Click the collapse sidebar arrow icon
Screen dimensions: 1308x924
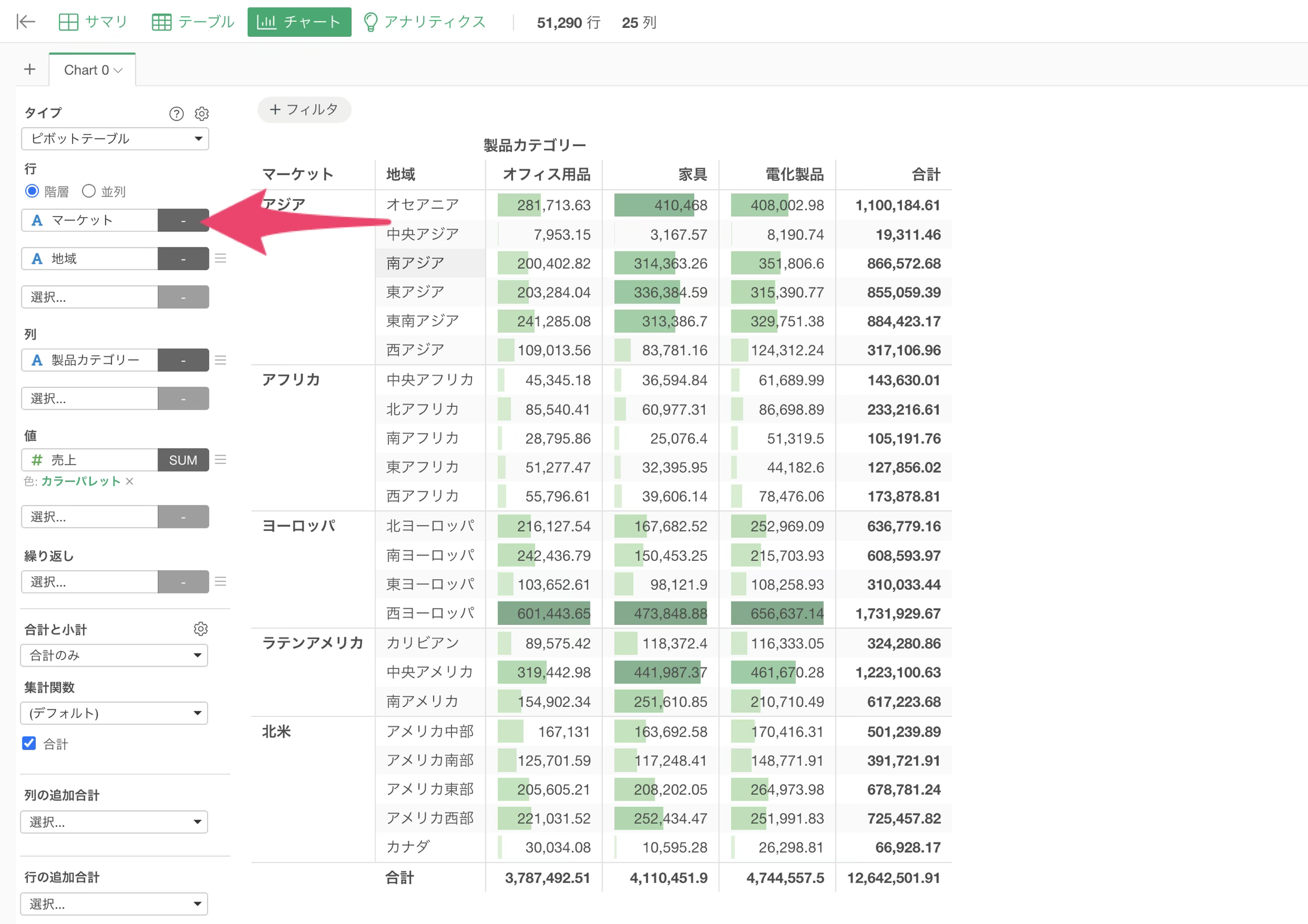point(26,22)
